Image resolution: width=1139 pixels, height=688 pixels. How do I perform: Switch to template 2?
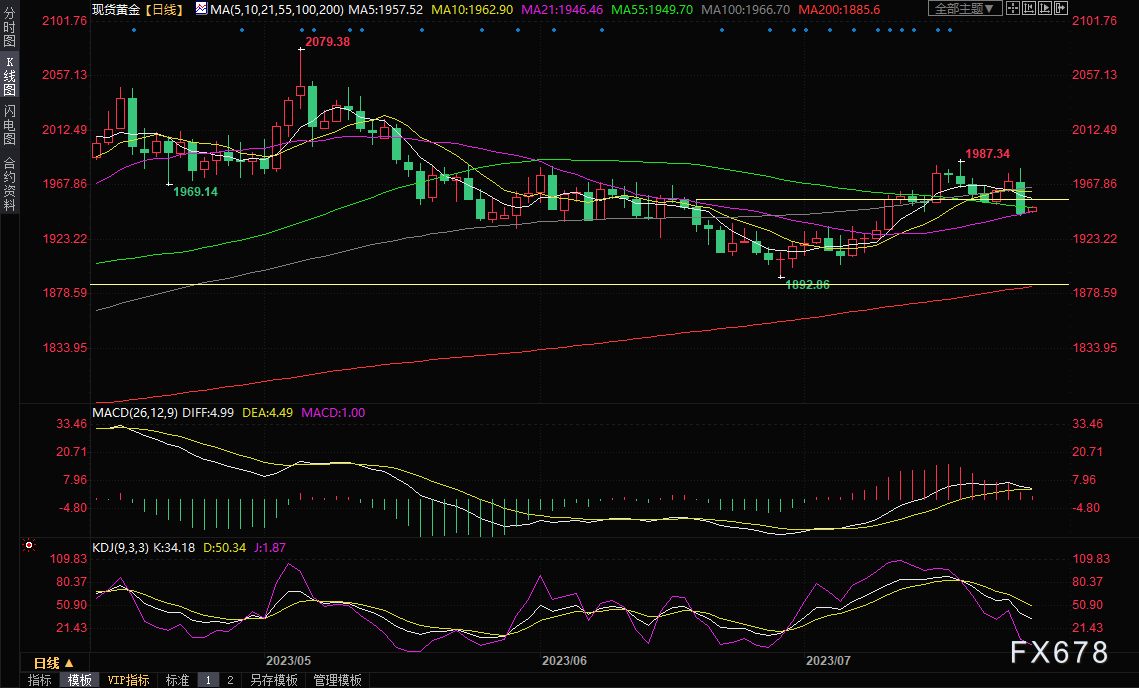point(229,680)
